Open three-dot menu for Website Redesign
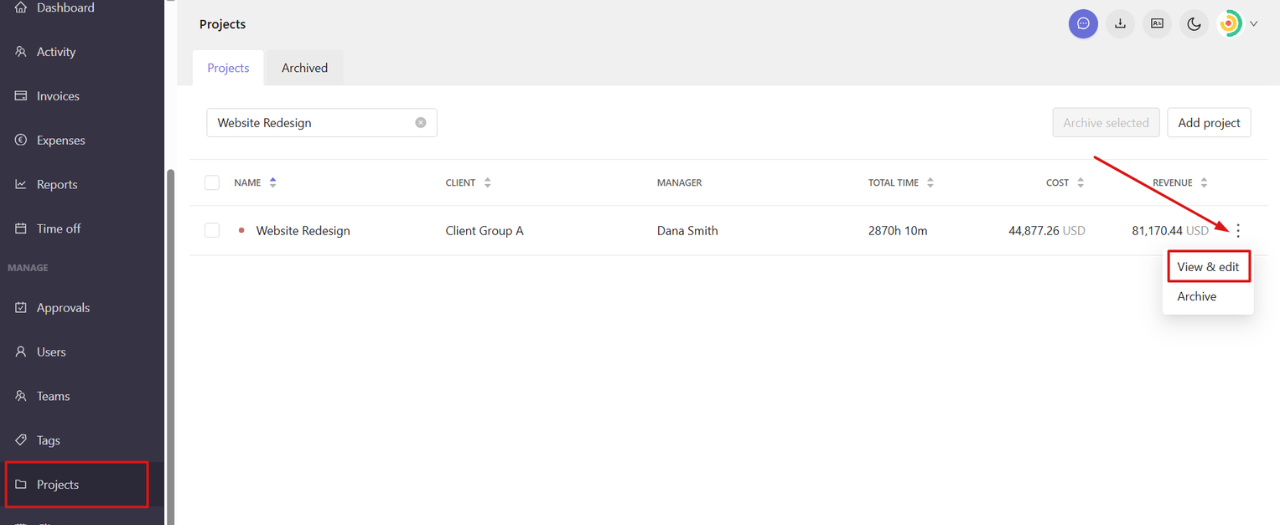This screenshot has height=525, width=1280. [x=1238, y=231]
